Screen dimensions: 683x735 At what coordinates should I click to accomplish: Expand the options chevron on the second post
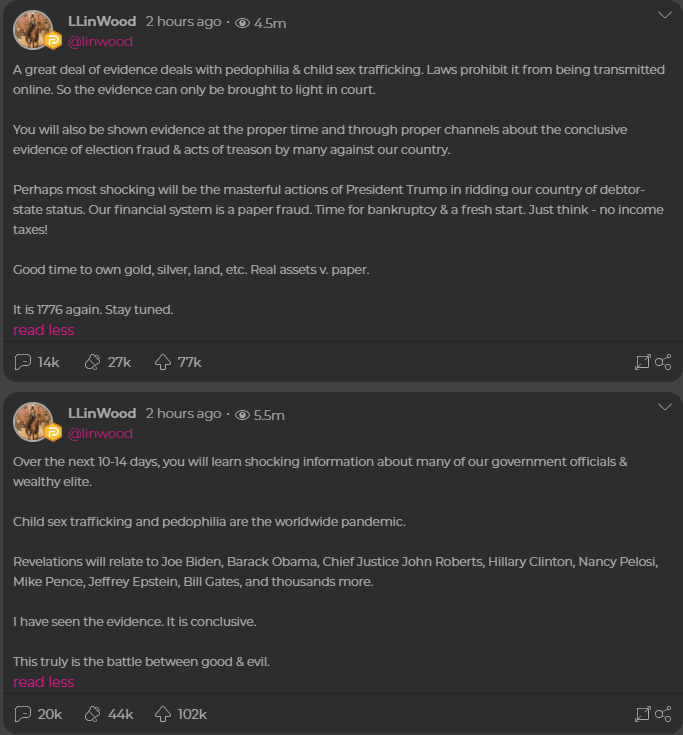(665, 407)
